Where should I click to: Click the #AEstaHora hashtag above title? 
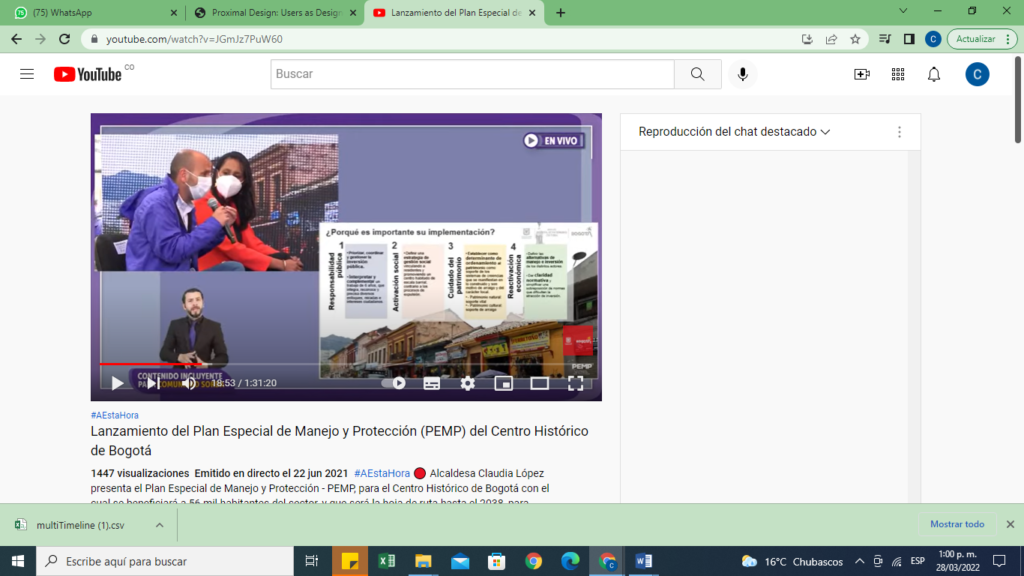[114, 415]
